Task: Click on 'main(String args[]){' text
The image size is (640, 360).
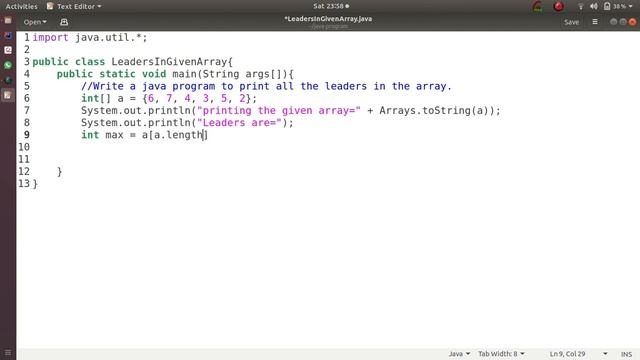Action: [x=233, y=74]
